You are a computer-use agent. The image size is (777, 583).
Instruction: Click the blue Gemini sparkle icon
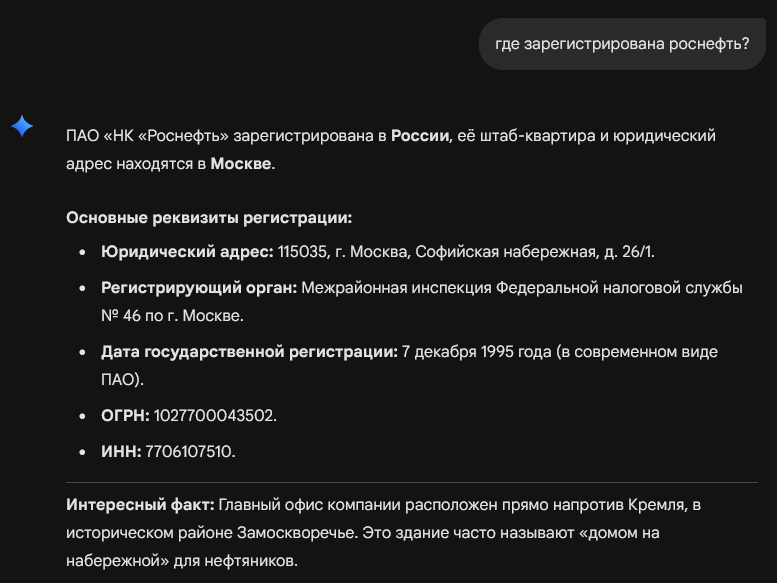pyautogui.click(x=22, y=126)
